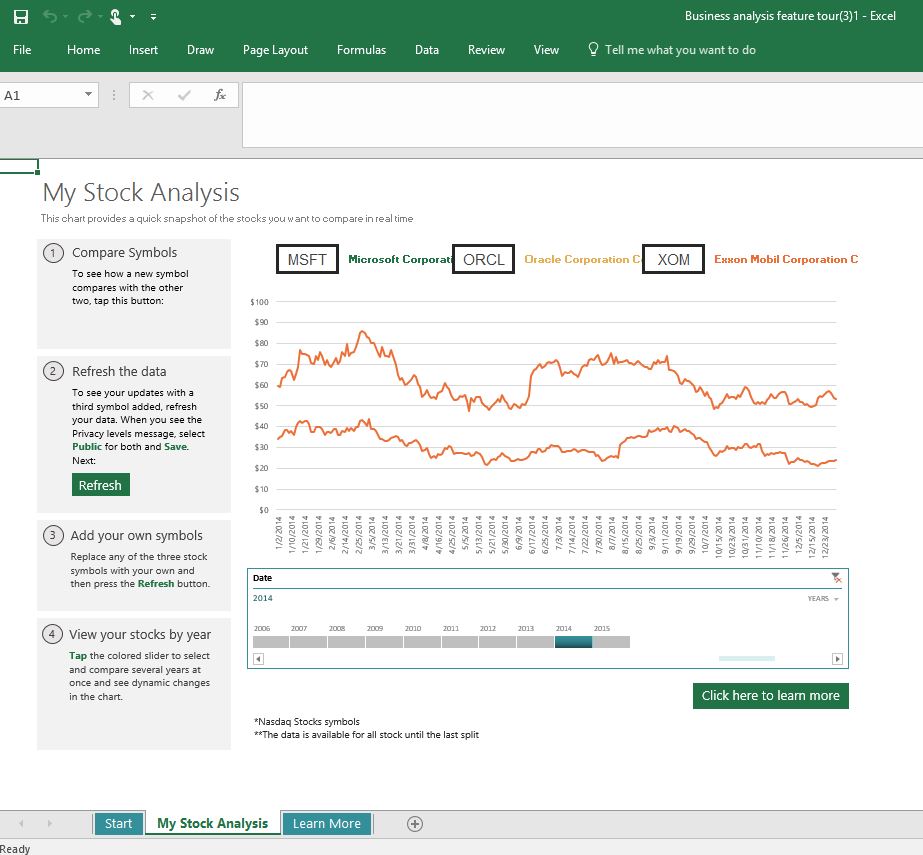The width and height of the screenshot is (923, 855).
Task: Toggle Touch/Mouse mode icon
Action: (x=115, y=17)
